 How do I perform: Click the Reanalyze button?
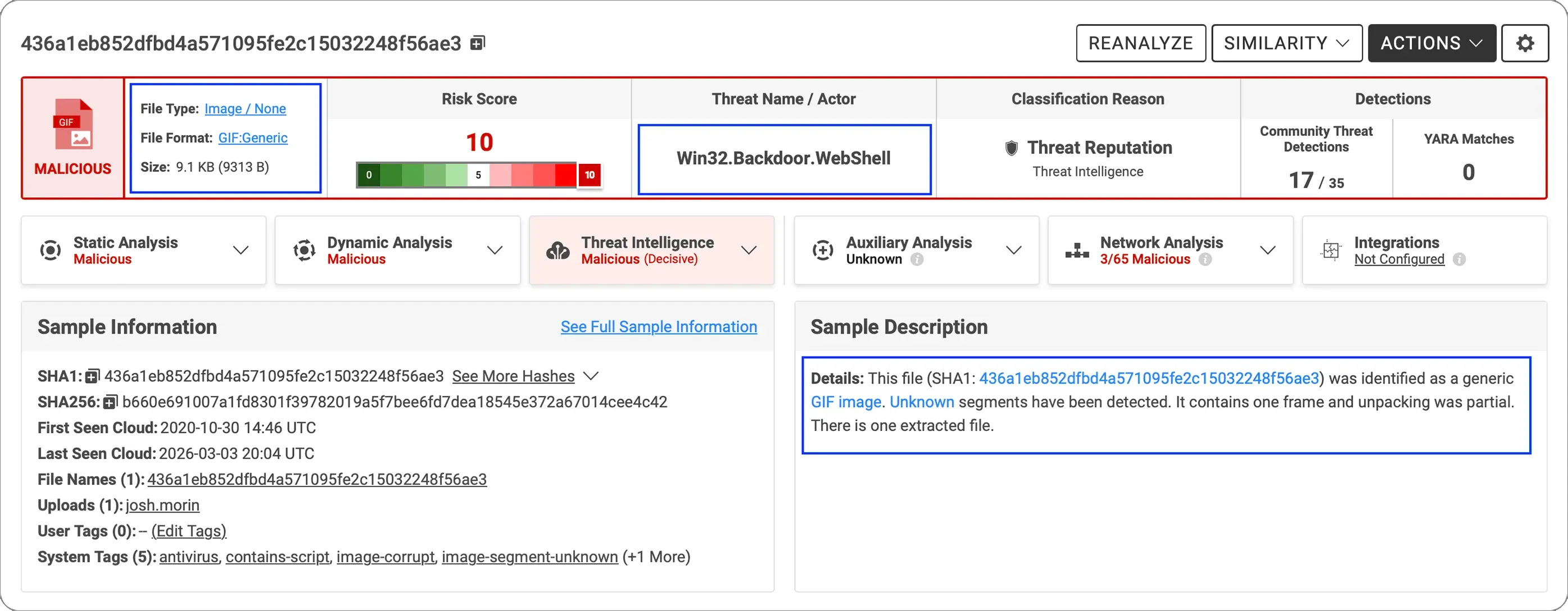[x=1140, y=43]
